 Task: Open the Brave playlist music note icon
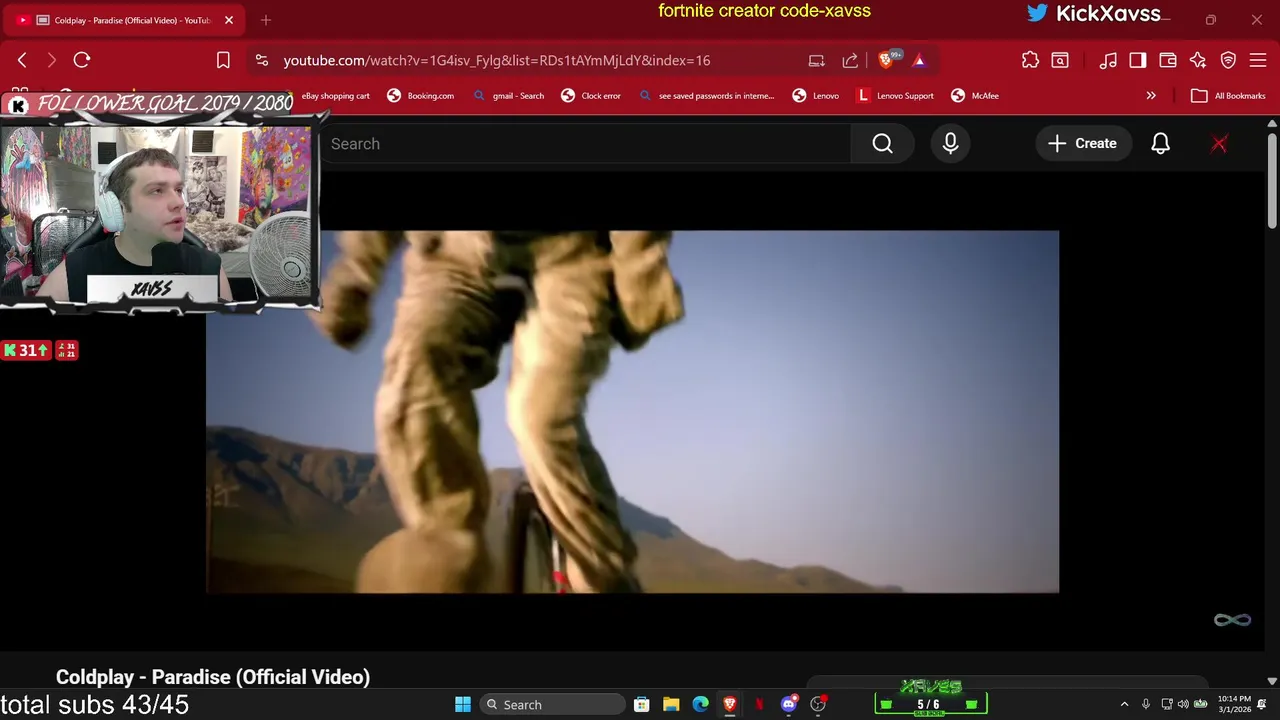(1108, 61)
